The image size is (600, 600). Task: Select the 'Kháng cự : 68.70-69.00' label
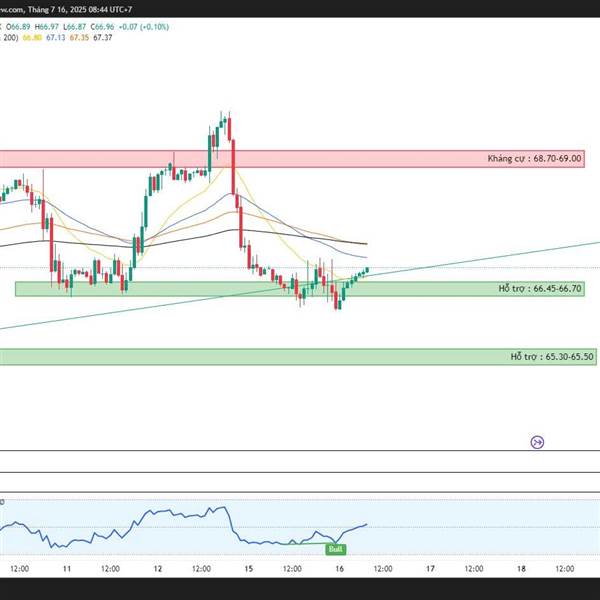534,158
